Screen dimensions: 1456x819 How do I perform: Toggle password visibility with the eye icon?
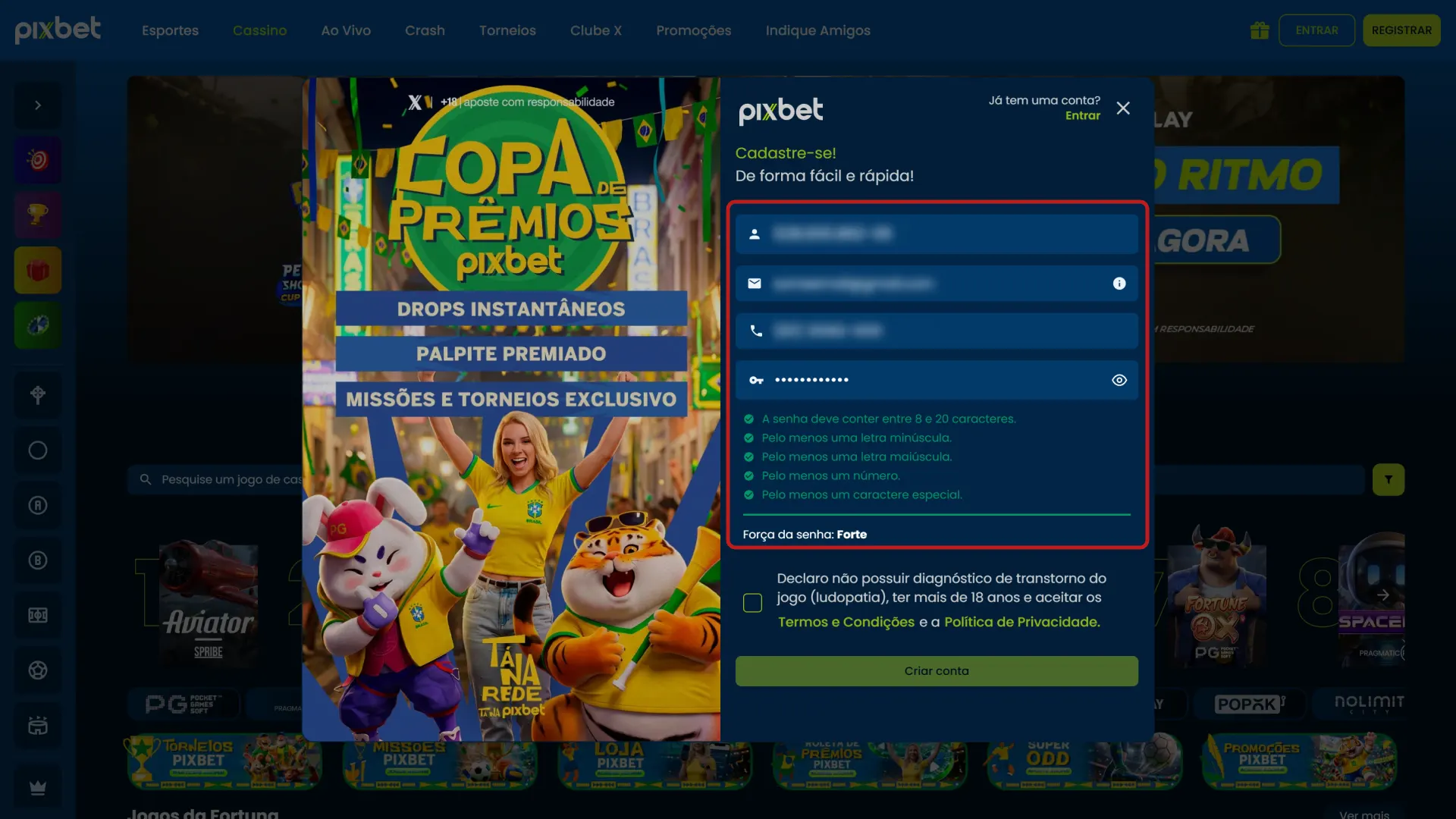tap(1119, 380)
